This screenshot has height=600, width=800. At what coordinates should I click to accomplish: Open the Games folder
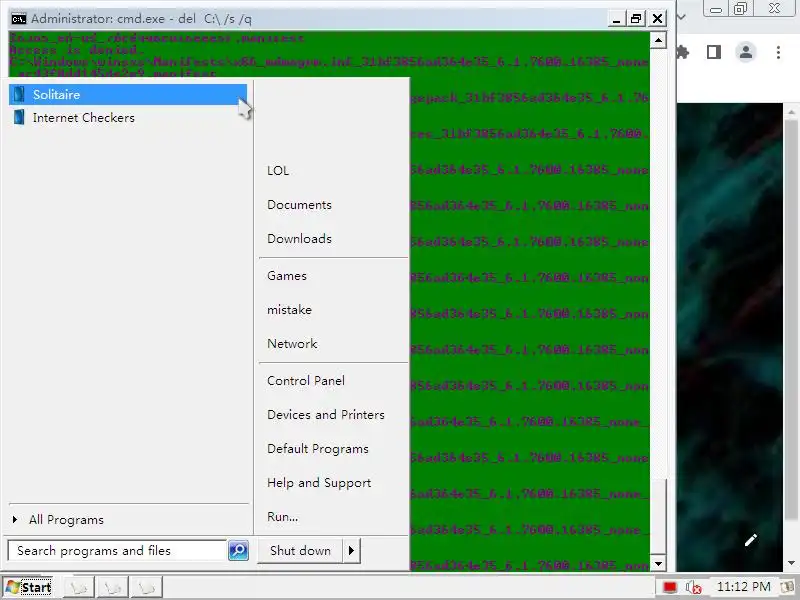coord(287,276)
